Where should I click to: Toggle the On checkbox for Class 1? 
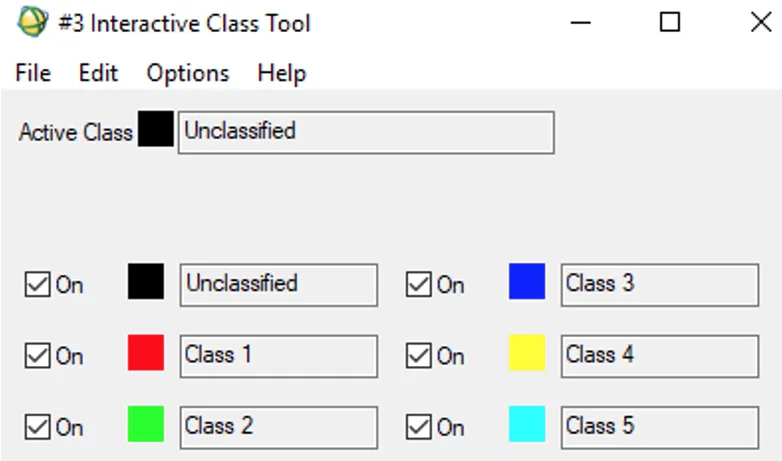(x=37, y=356)
